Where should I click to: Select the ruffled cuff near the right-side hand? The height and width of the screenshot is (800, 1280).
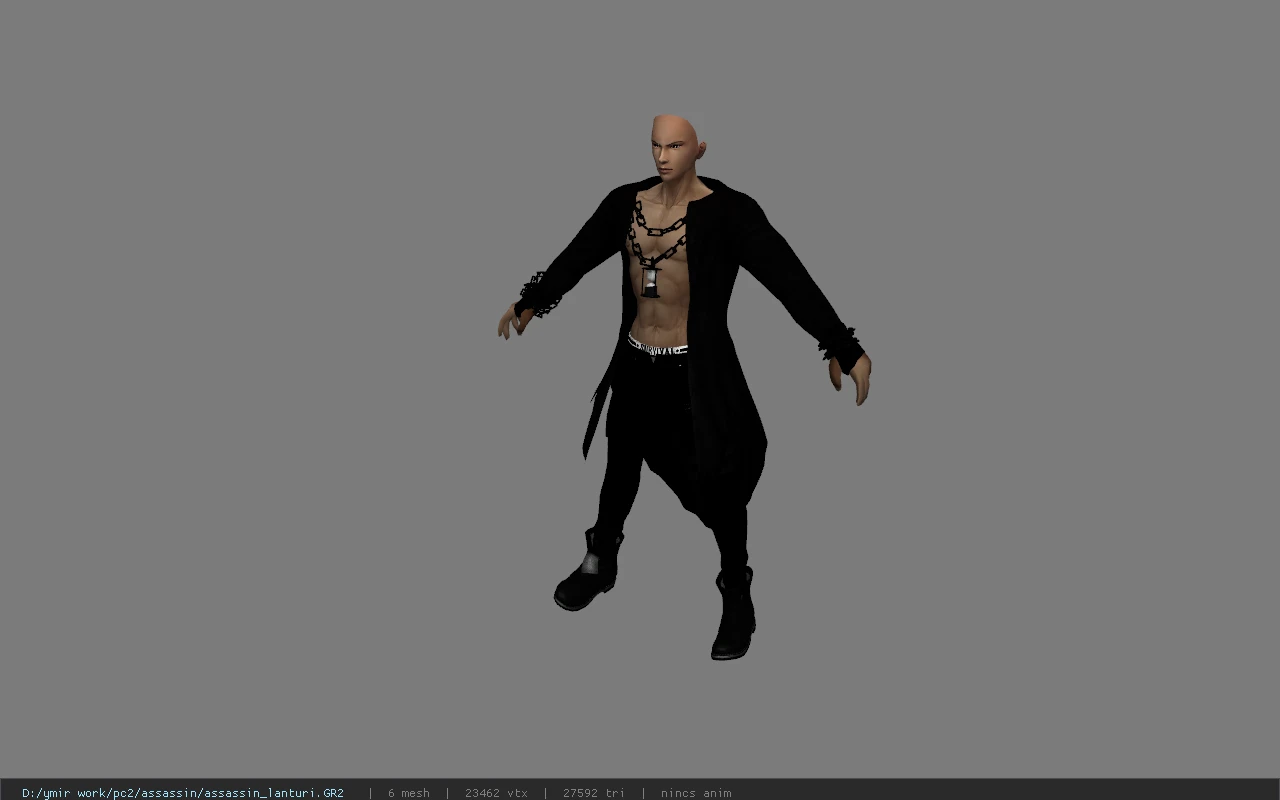840,344
